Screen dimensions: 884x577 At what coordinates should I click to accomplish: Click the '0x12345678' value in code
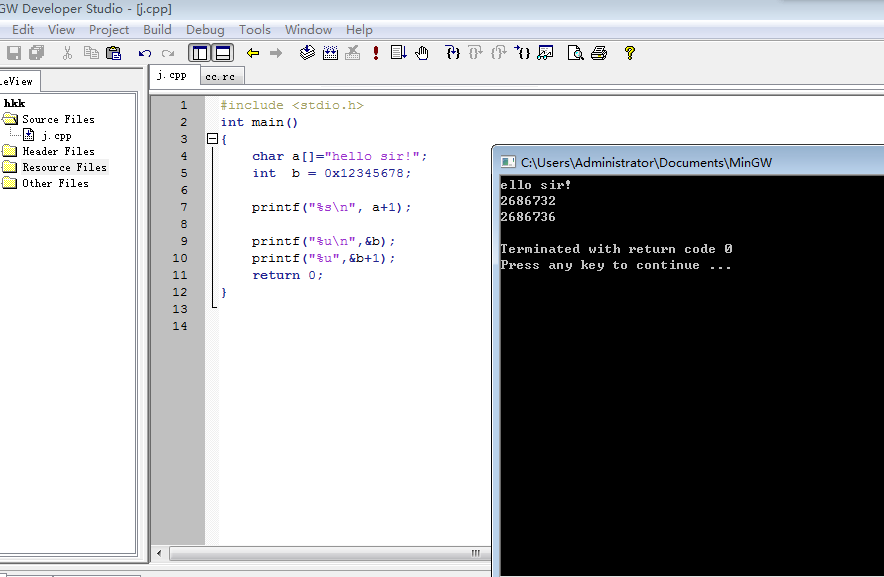(x=364, y=173)
